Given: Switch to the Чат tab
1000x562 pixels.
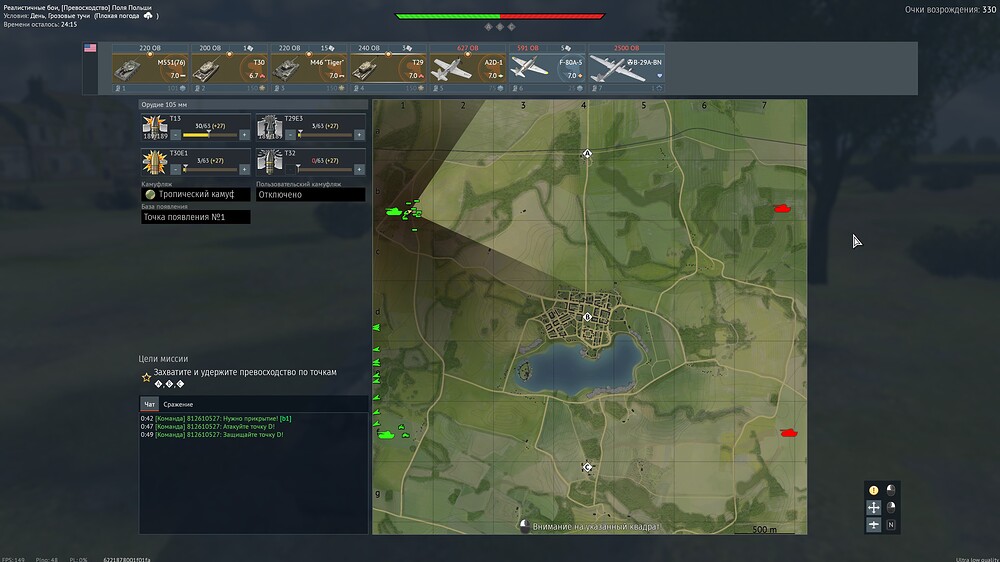Looking at the screenshot, I should [x=149, y=404].
